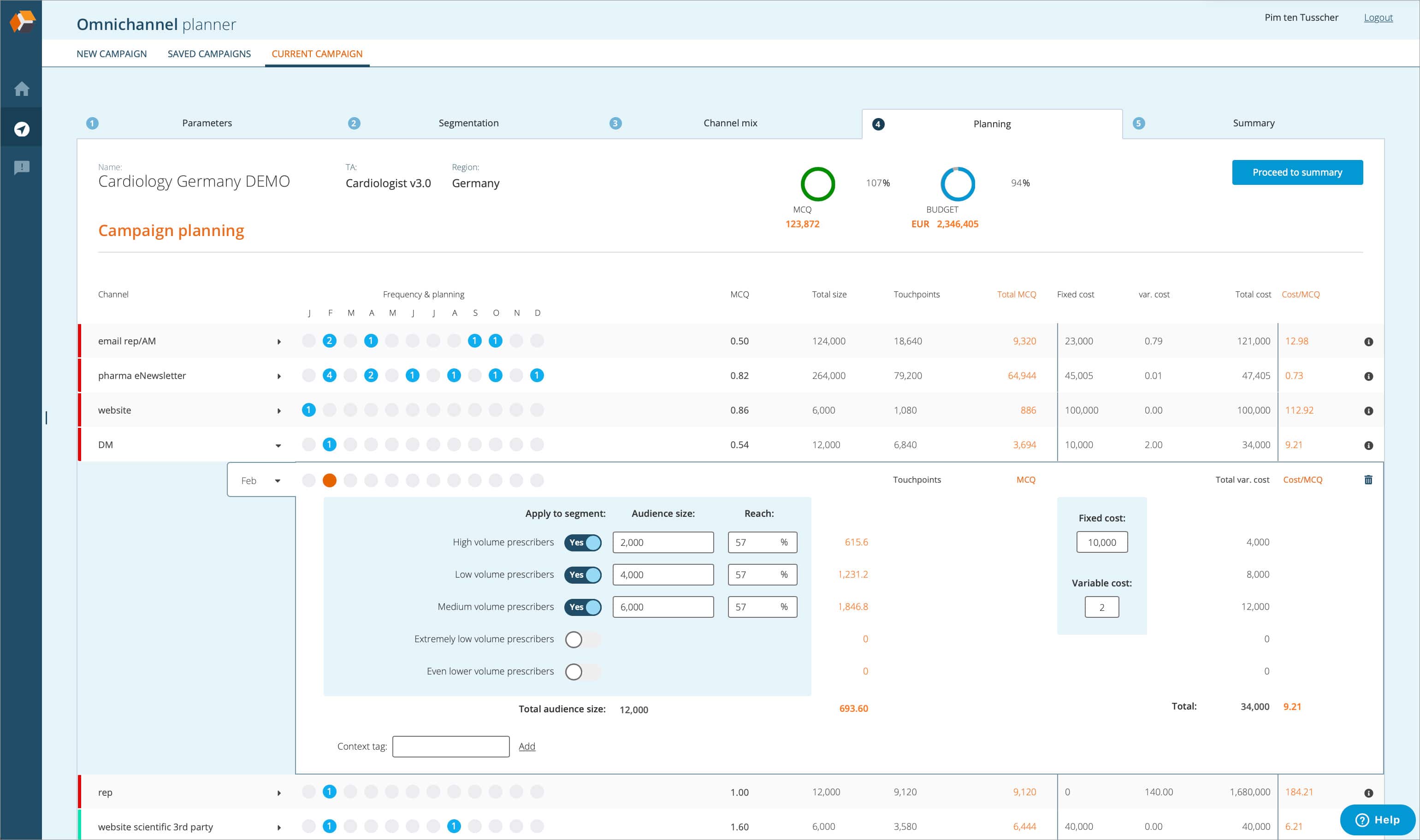Click September bubble in email rep/AM row
Viewport: 1420px width, 840px height.
click(x=475, y=341)
